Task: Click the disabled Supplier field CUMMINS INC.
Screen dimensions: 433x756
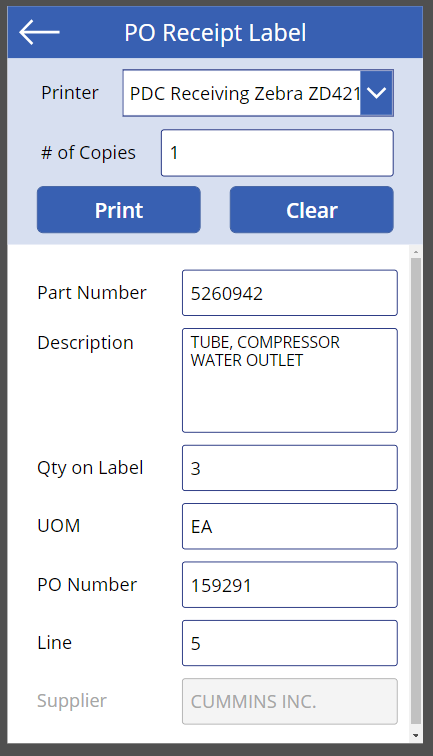Action: (x=290, y=702)
